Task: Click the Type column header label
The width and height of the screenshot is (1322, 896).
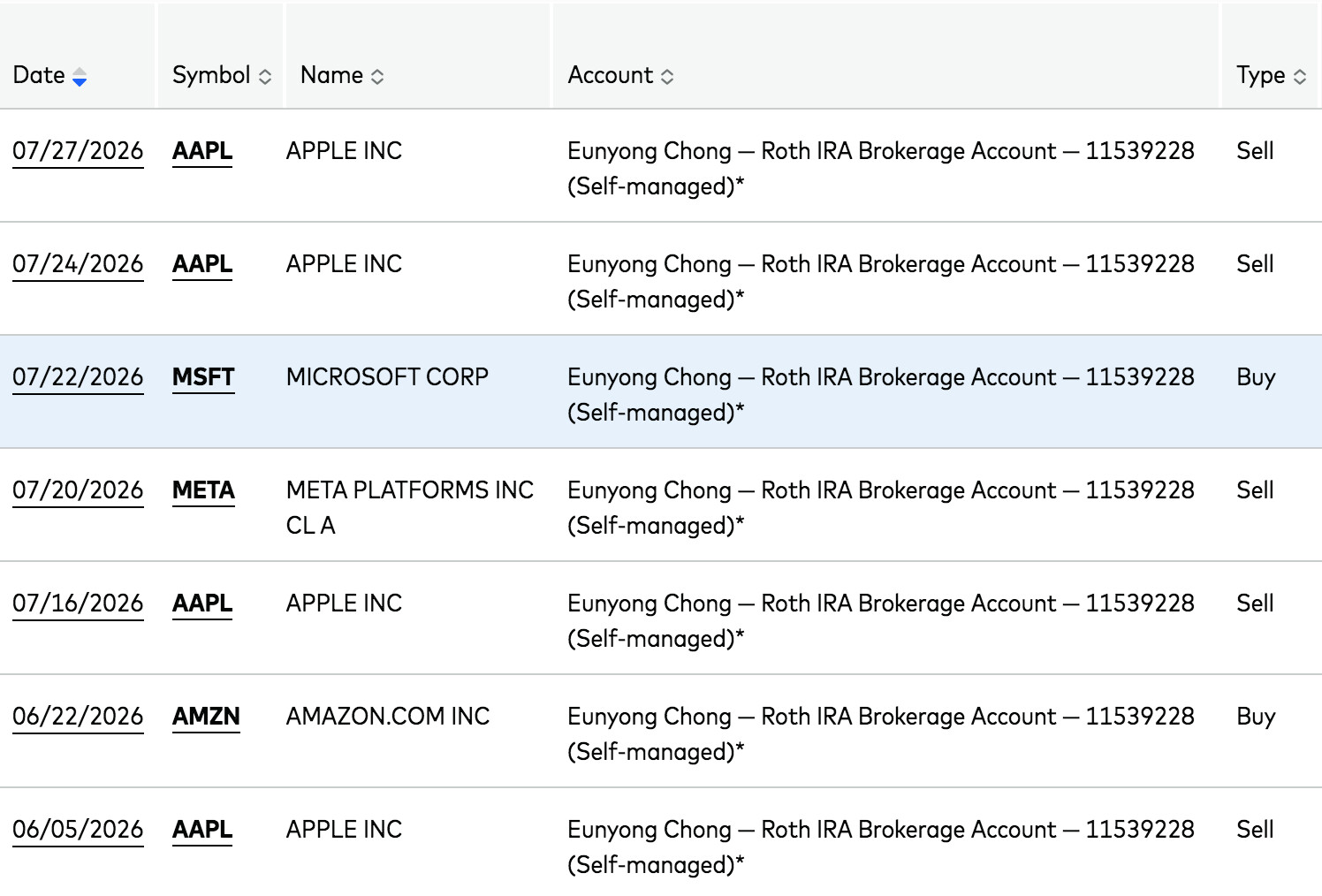Action: 1261,75
